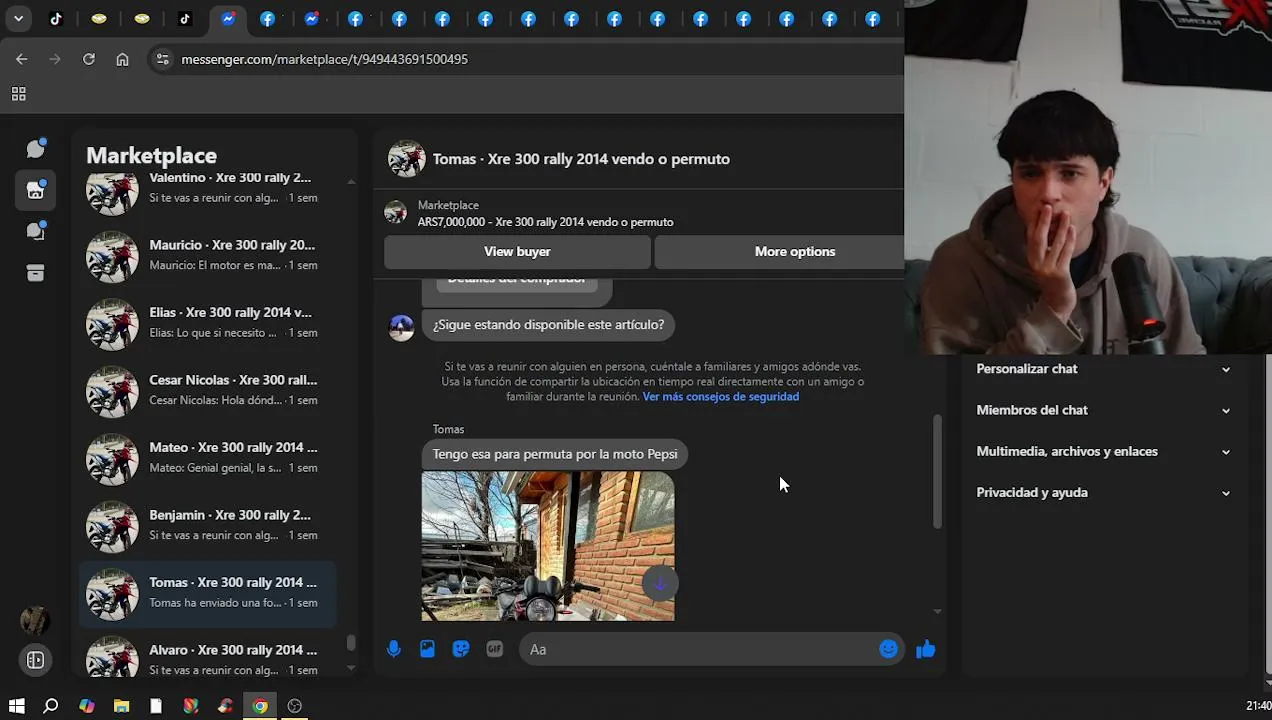
Task: Open the Marketplace icon in the sidebar
Action: pyautogui.click(x=36, y=190)
